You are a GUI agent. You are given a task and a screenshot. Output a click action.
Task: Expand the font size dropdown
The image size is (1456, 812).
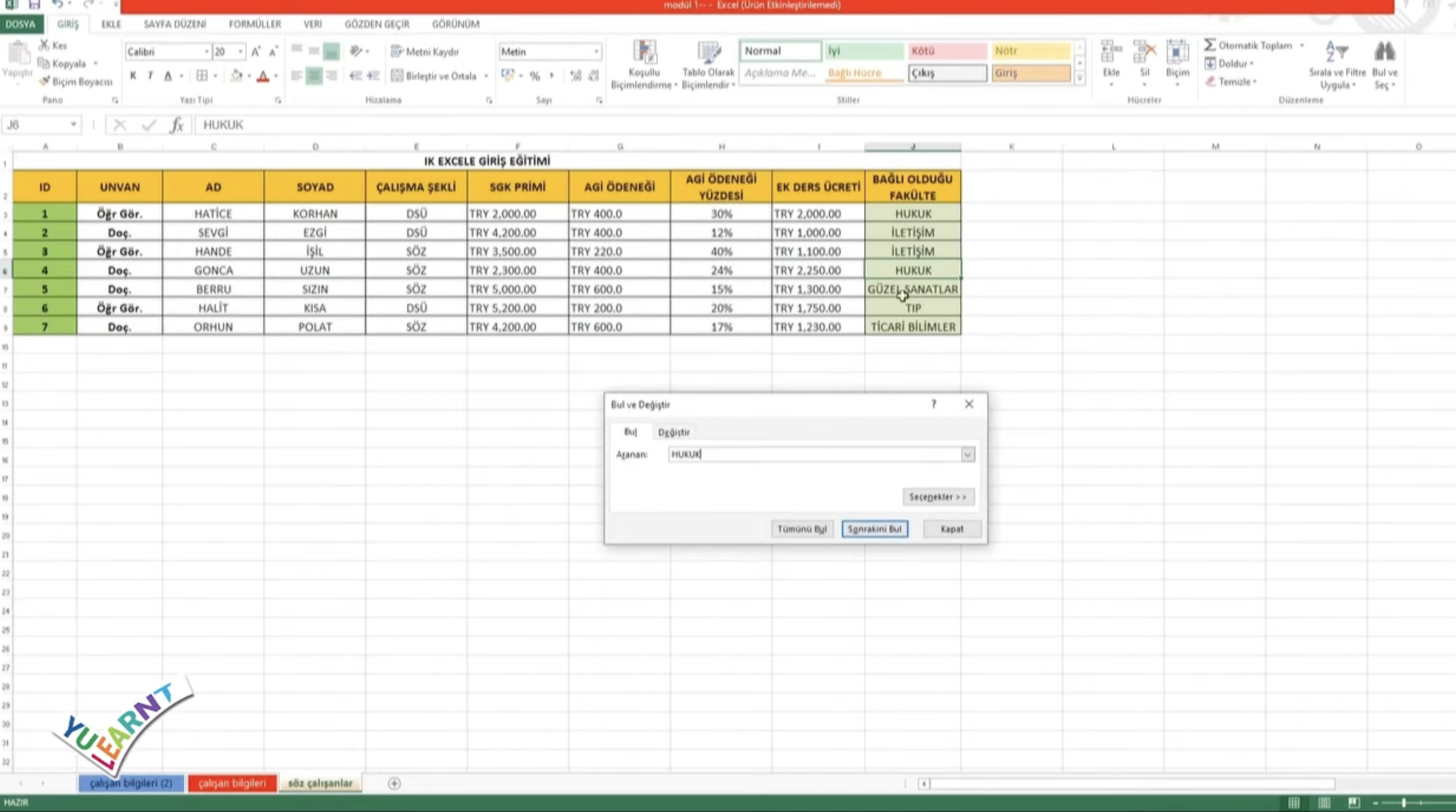(x=241, y=52)
